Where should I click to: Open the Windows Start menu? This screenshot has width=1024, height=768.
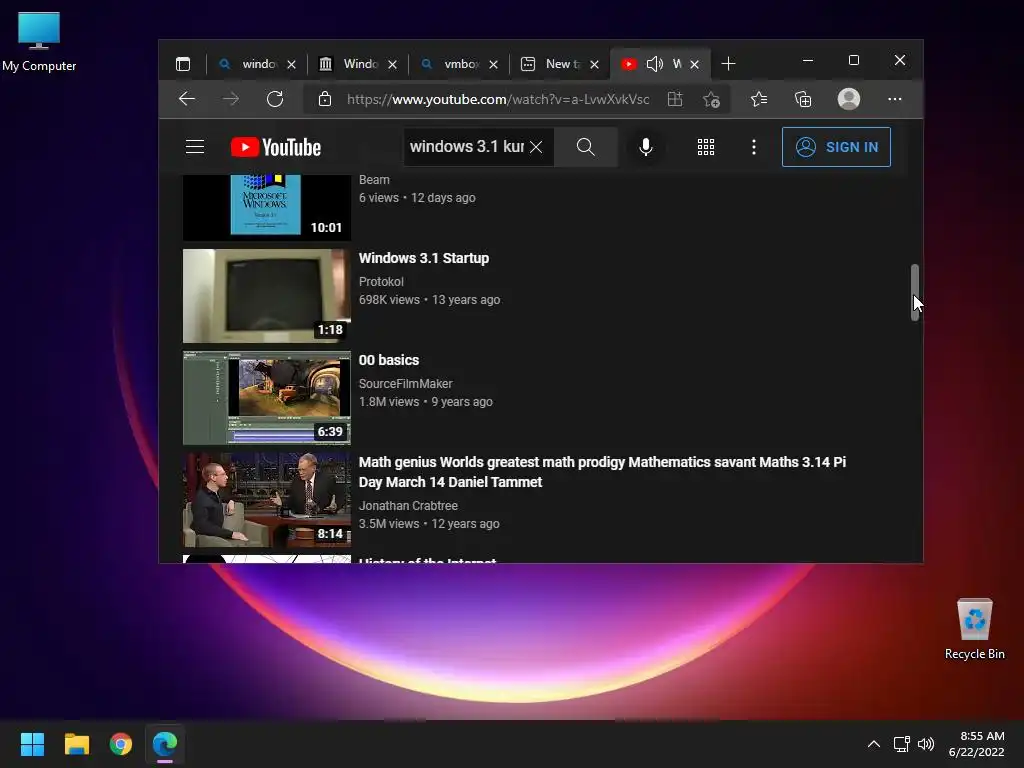[32, 744]
